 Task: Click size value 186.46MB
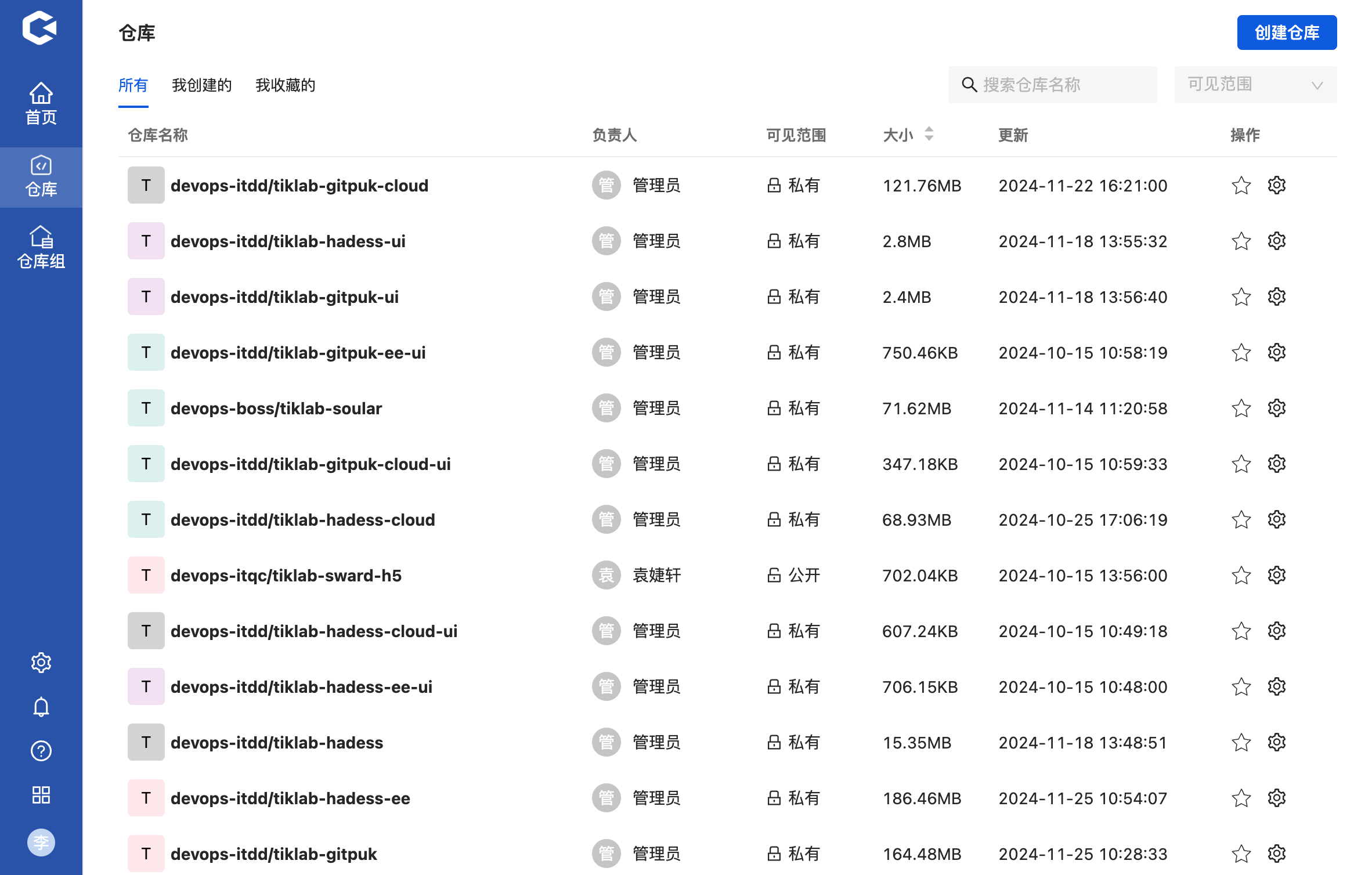pyautogui.click(x=922, y=798)
